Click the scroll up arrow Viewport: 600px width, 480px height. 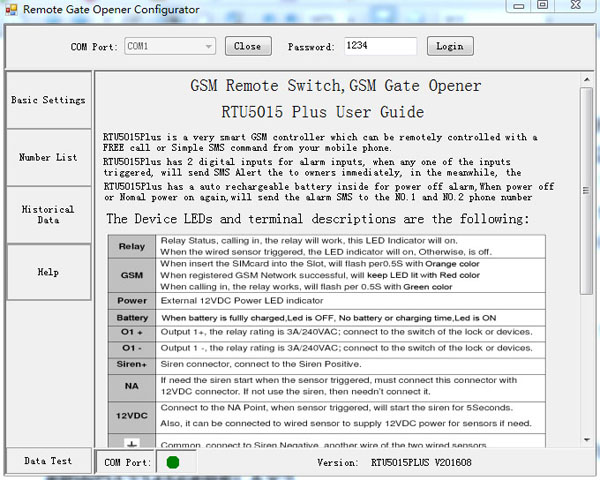[x=587, y=79]
